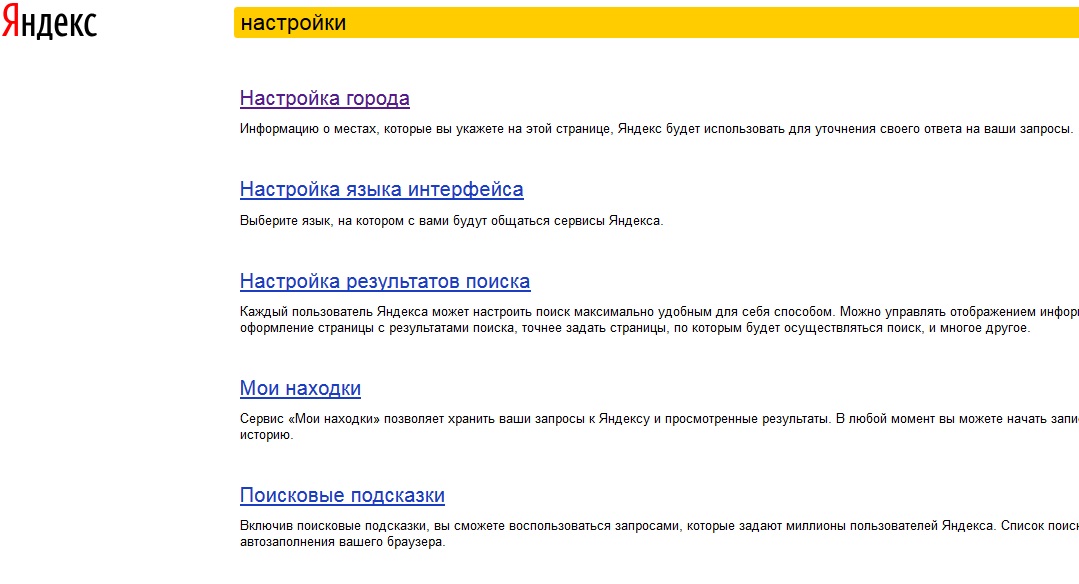
Task: Open the Настройка языка интерфейса link
Action: (x=382, y=189)
